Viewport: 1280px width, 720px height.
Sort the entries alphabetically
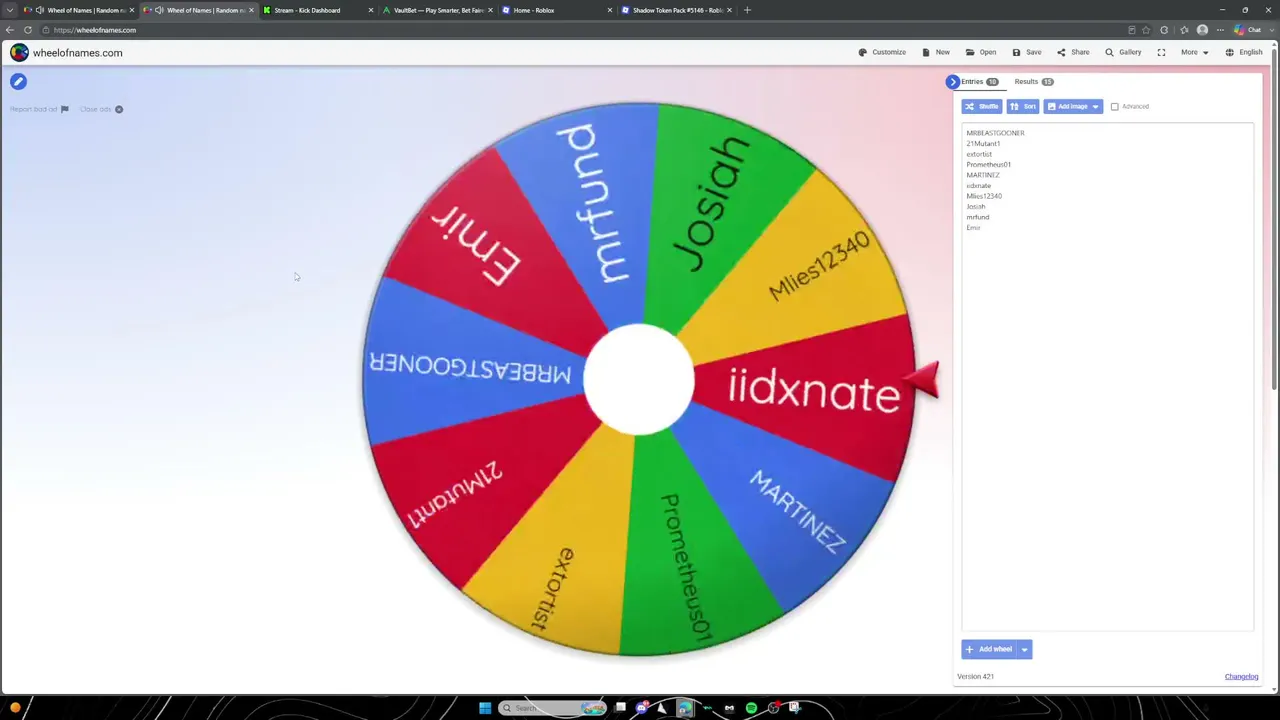click(1023, 106)
